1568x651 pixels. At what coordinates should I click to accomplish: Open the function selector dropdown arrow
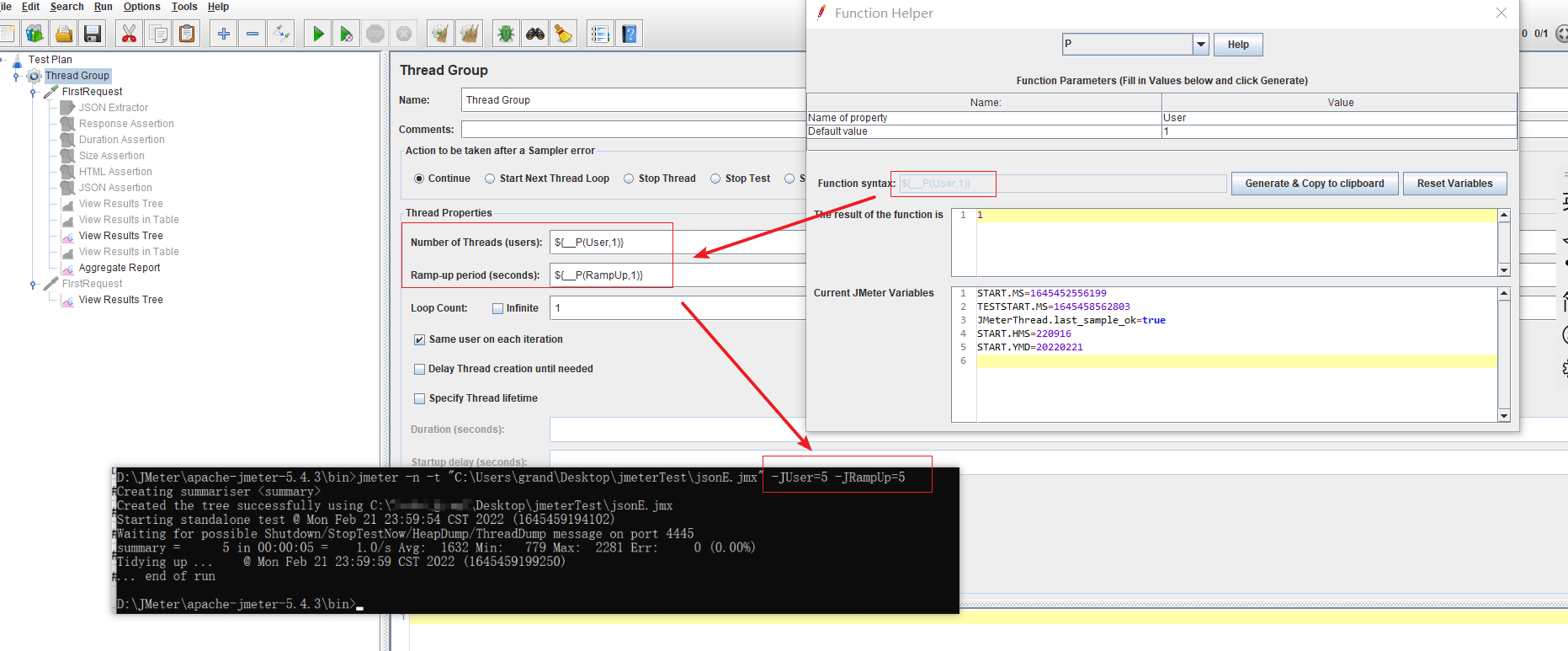(1201, 45)
